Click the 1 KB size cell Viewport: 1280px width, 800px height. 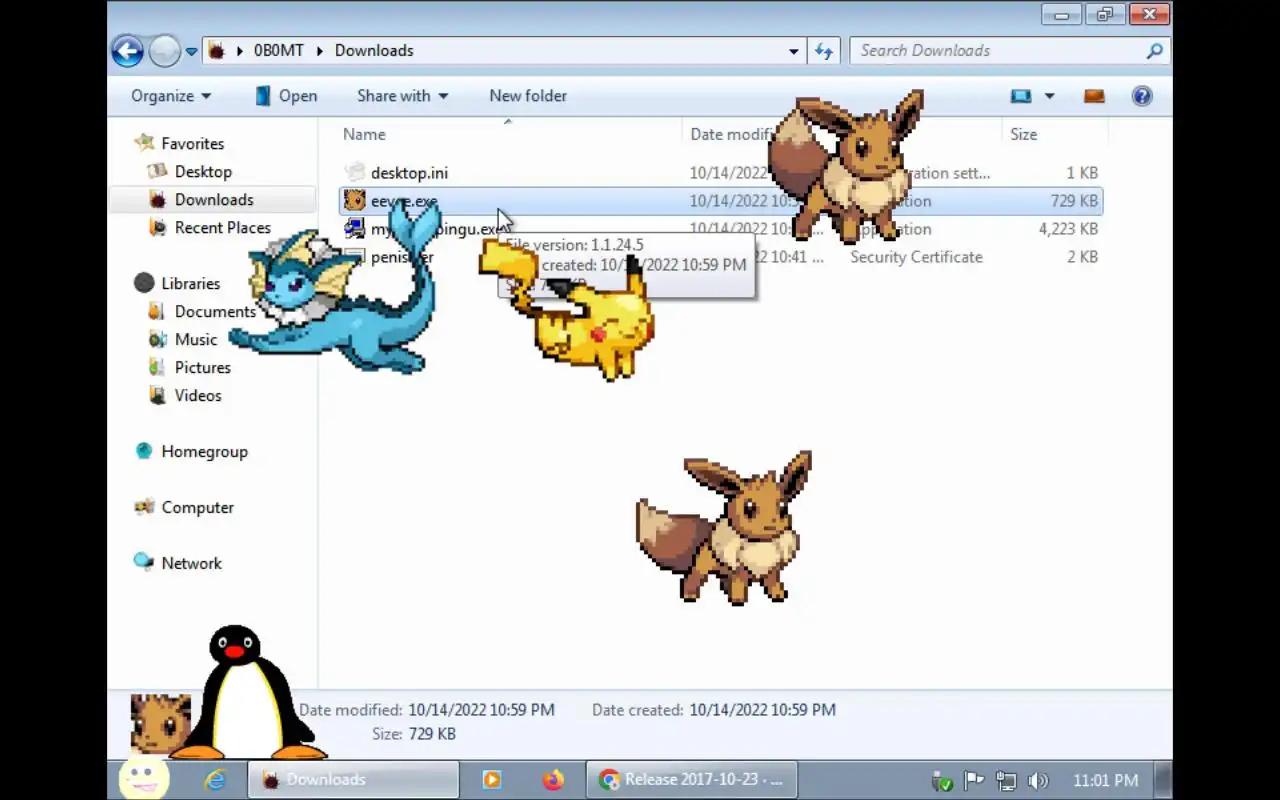click(x=1082, y=173)
